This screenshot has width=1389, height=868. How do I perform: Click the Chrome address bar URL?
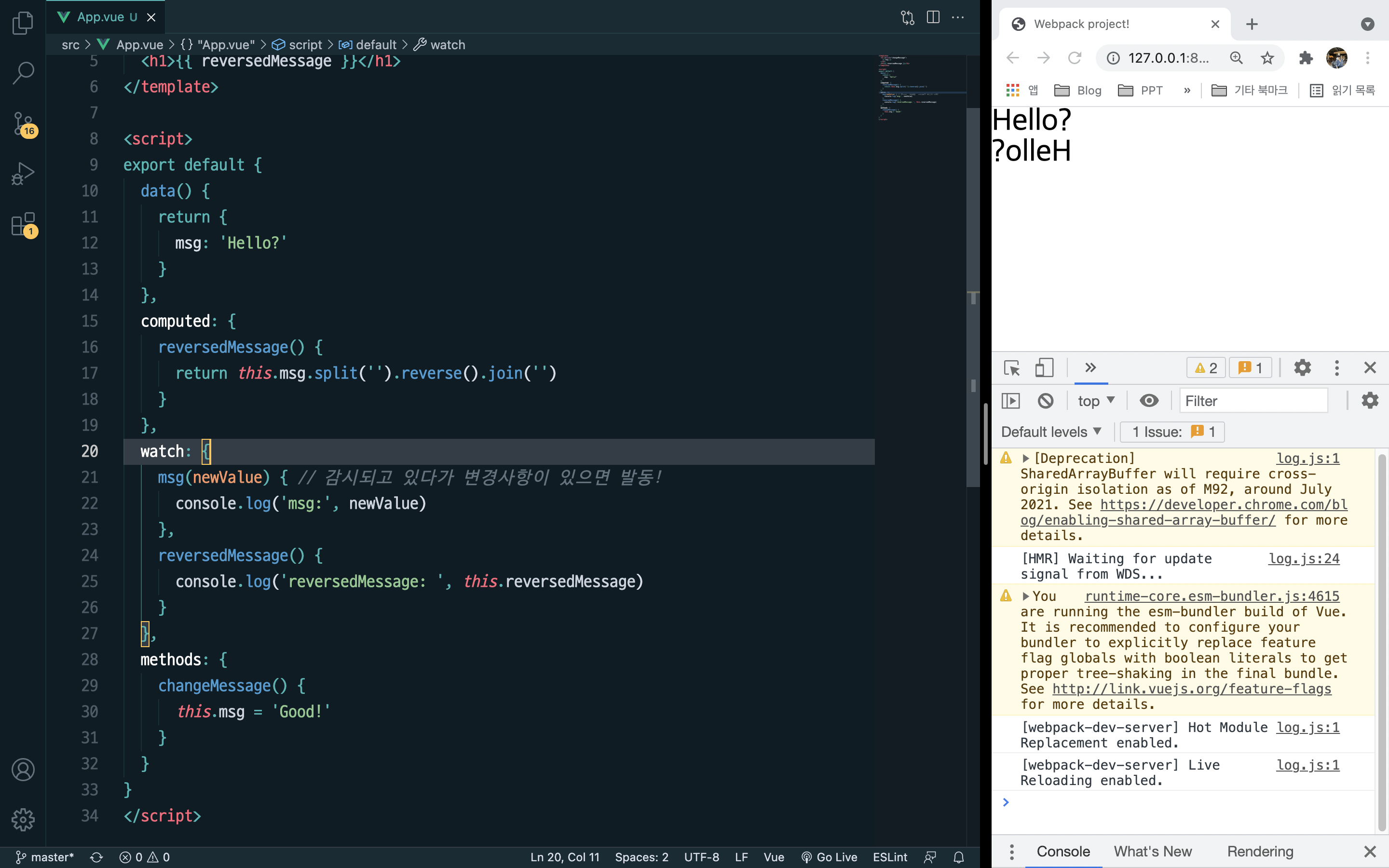1168,58
